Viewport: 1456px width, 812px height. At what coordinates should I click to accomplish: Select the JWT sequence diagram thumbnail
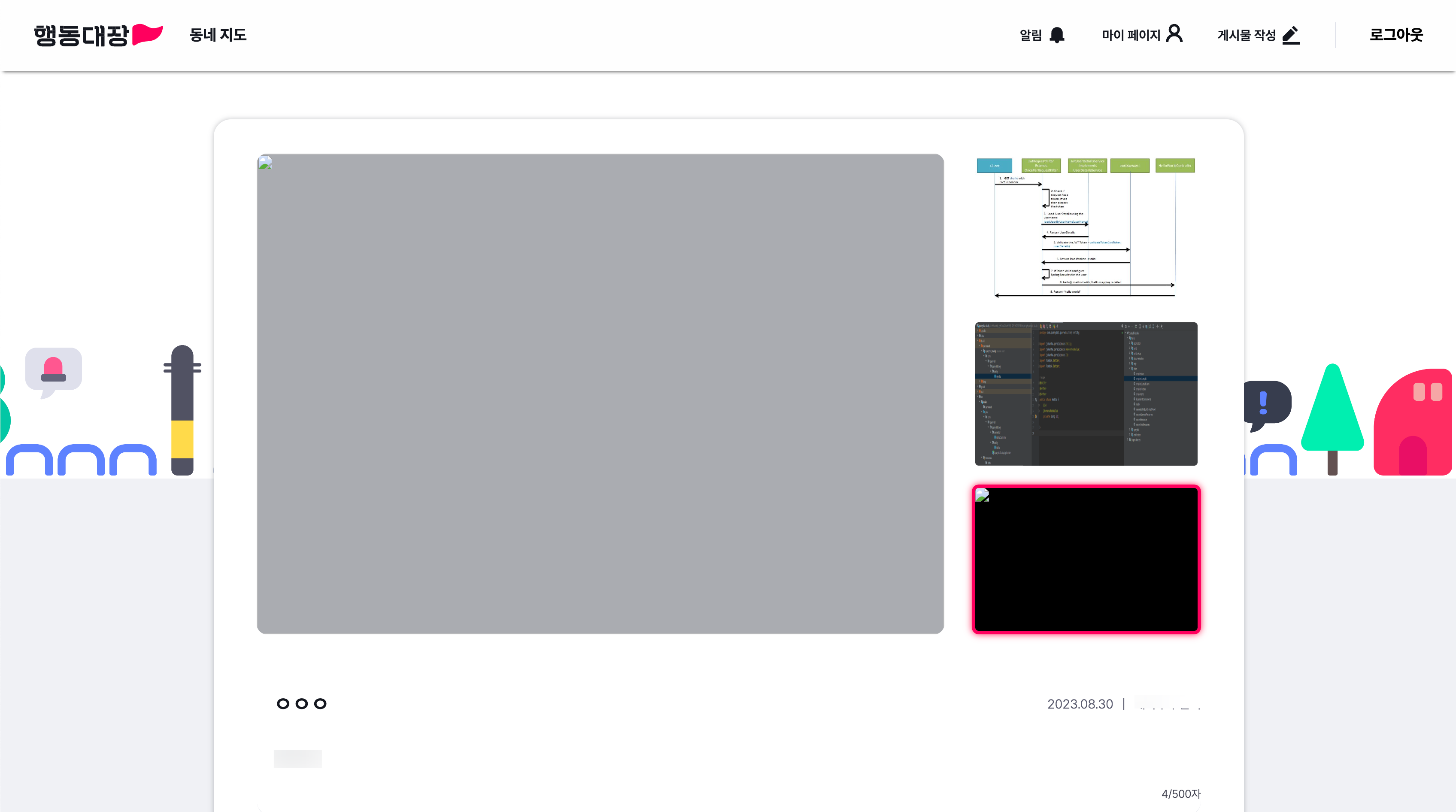click(x=1085, y=227)
